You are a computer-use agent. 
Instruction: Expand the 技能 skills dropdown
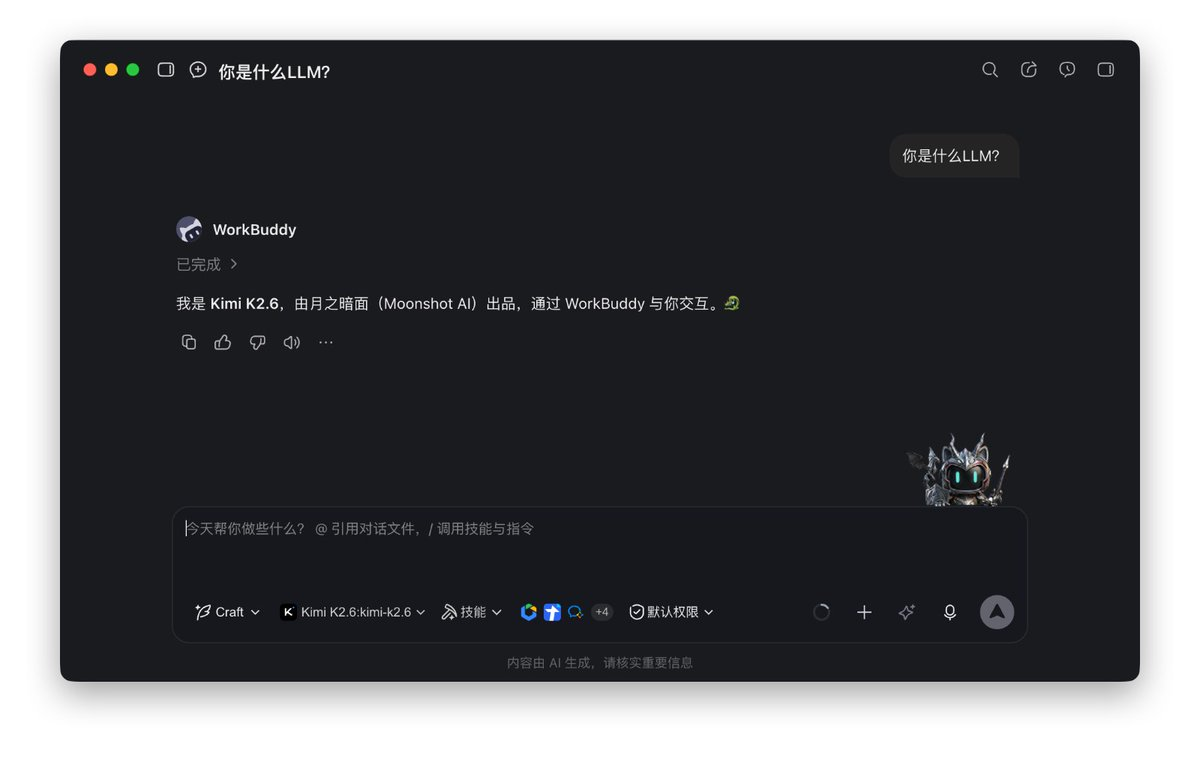click(472, 612)
